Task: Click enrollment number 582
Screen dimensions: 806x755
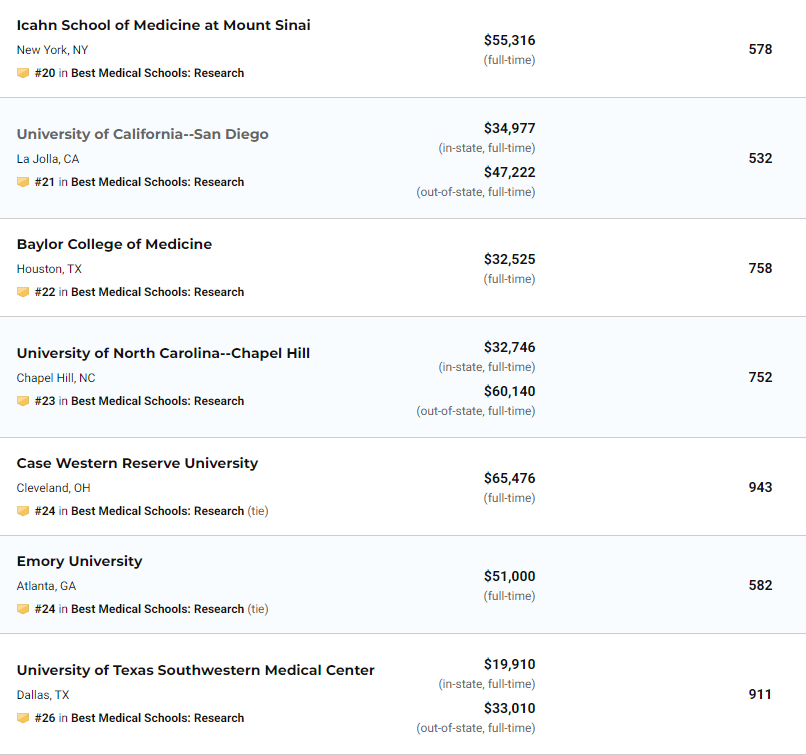Action: [760, 585]
